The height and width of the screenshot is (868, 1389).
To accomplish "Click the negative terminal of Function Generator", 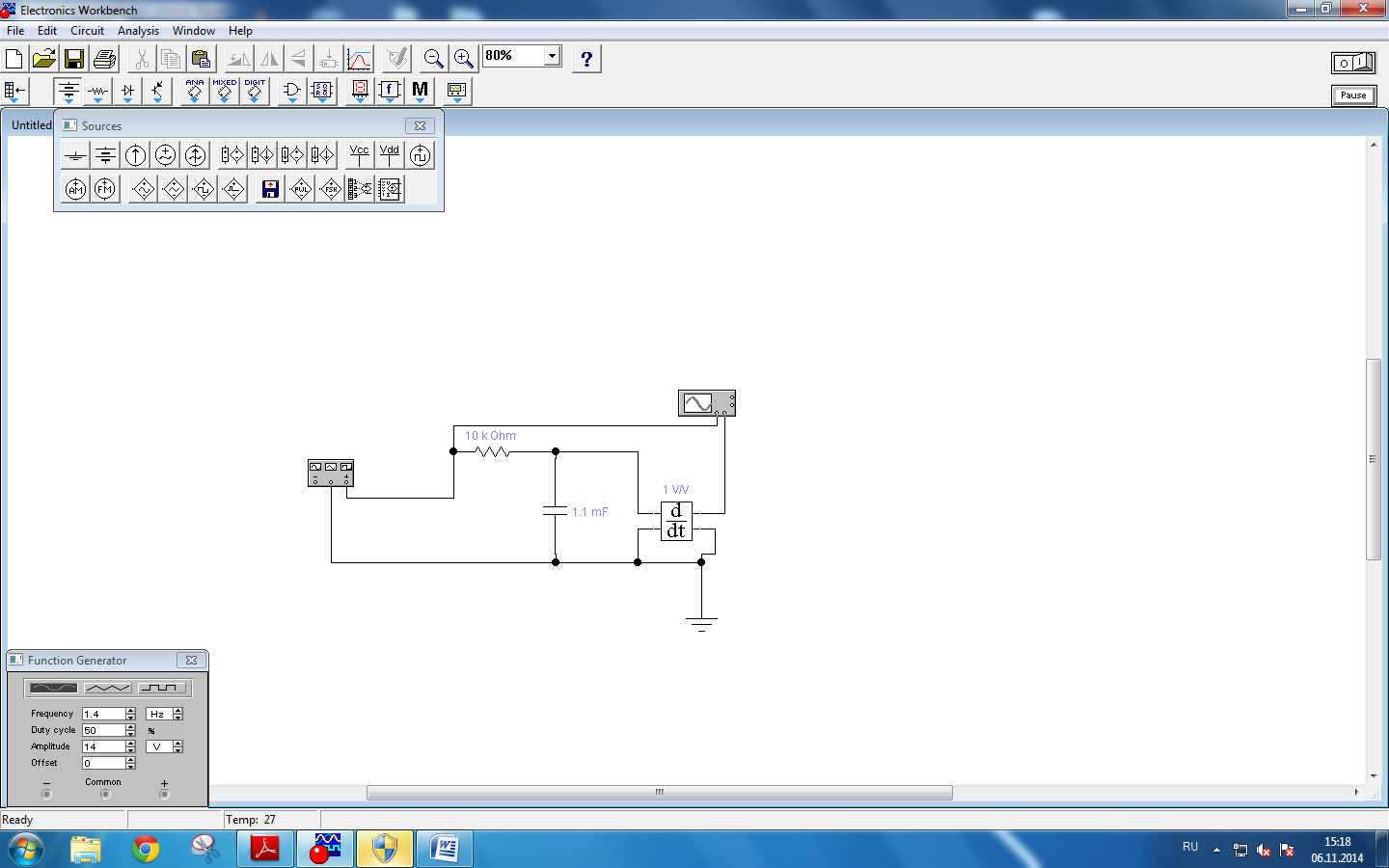I will pyautogui.click(x=46, y=795).
